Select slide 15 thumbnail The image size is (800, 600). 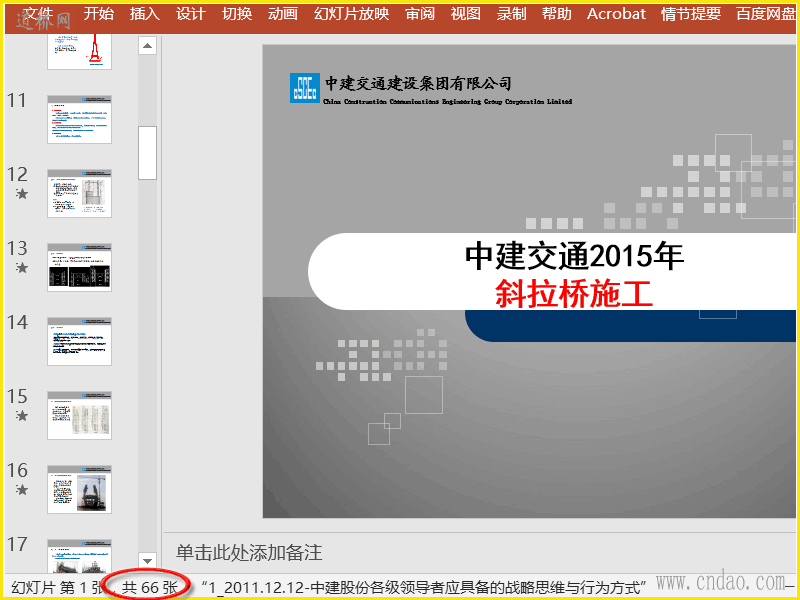(80, 415)
